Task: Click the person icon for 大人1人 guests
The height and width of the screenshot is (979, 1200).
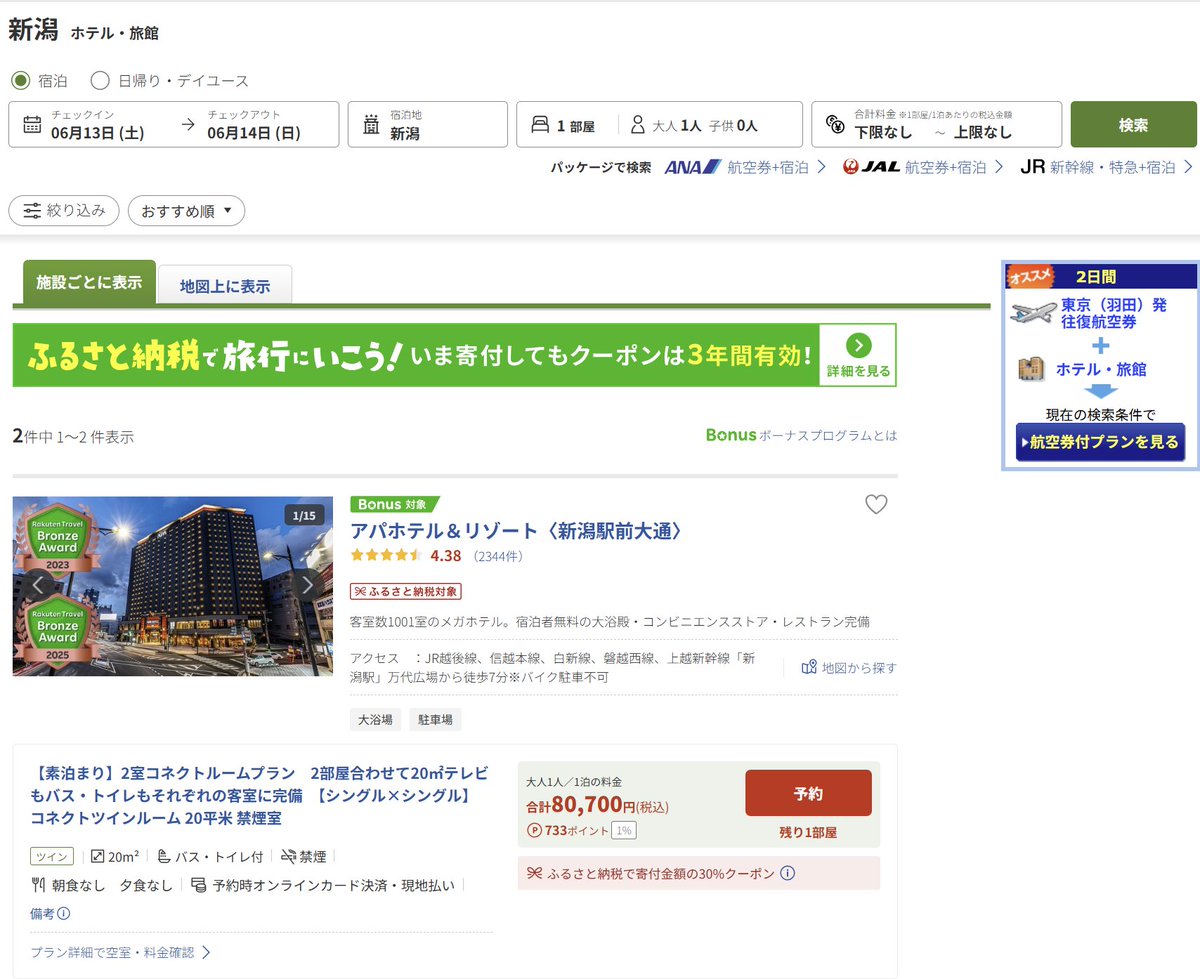Action: [637, 124]
